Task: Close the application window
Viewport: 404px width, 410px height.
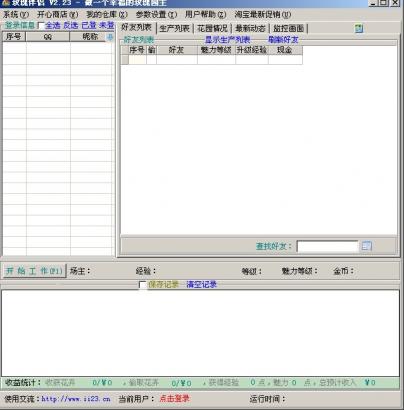Action: pos(395,3)
